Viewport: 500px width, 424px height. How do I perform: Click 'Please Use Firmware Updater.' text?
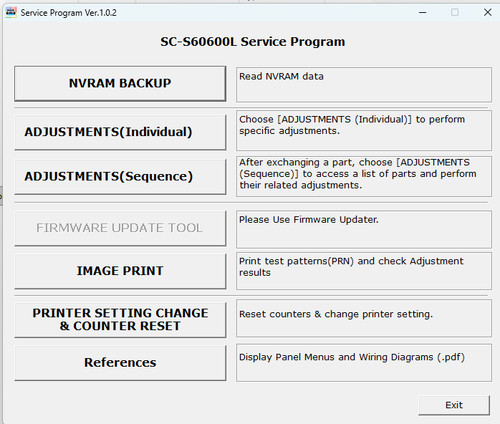click(x=309, y=220)
